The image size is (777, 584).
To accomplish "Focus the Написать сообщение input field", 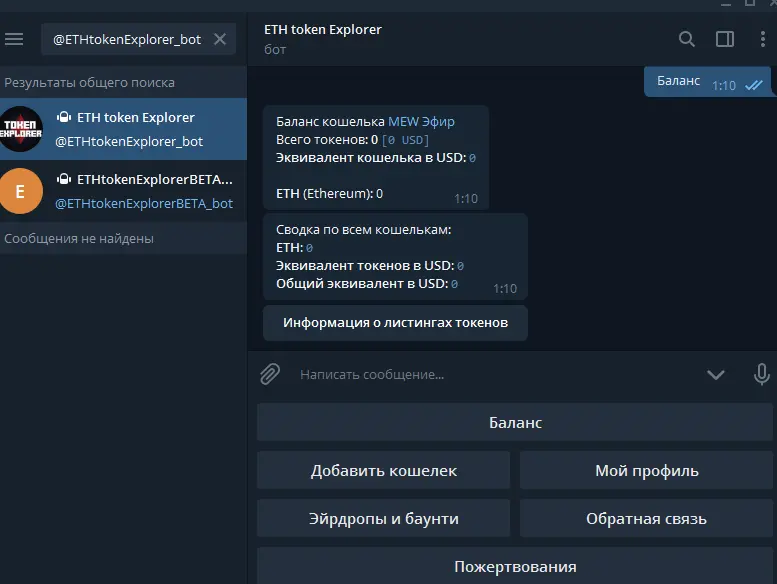I will pyautogui.click(x=496, y=374).
